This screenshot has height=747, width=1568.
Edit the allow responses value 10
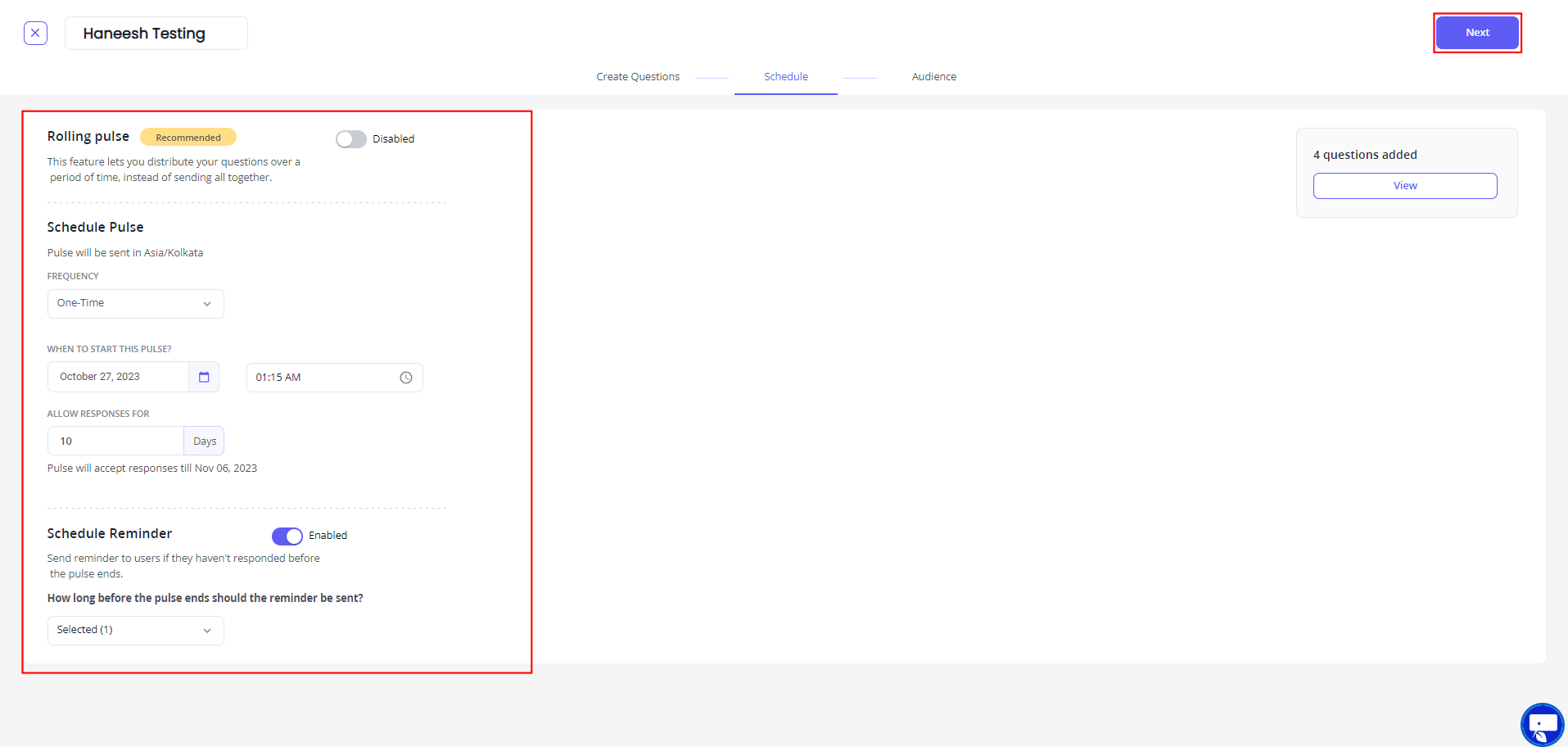(x=115, y=441)
